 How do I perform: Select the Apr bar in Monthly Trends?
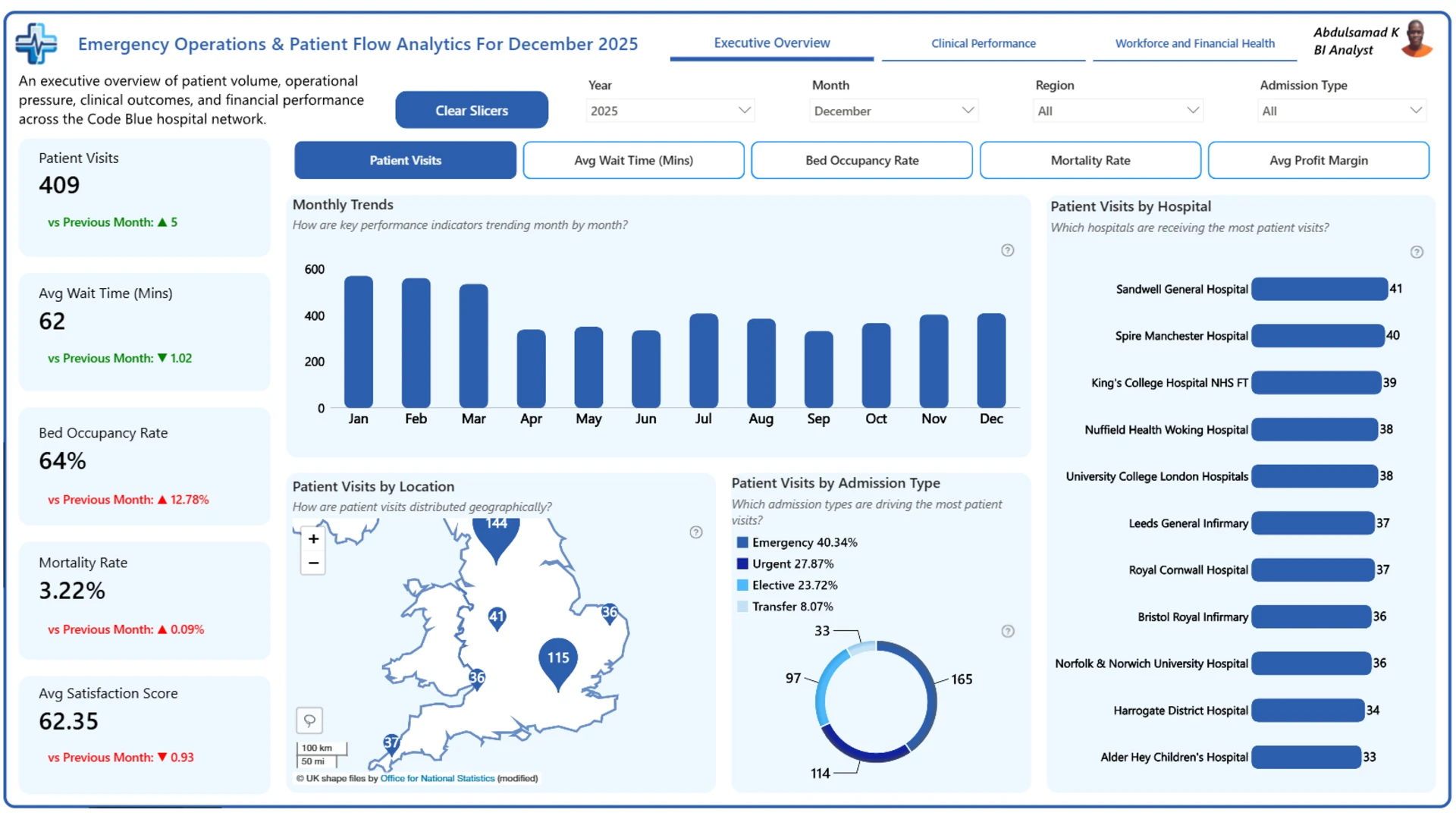(x=531, y=369)
